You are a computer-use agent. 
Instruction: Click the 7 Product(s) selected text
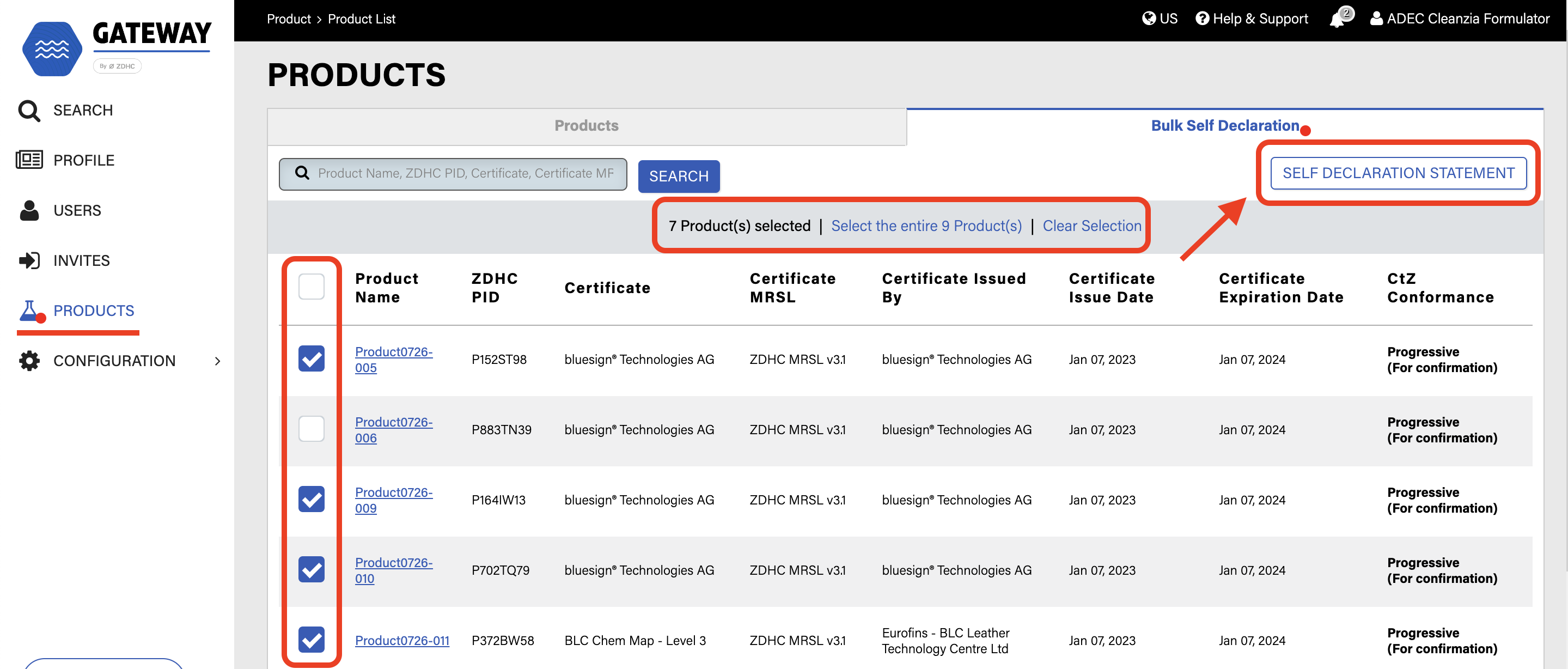[x=739, y=226]
